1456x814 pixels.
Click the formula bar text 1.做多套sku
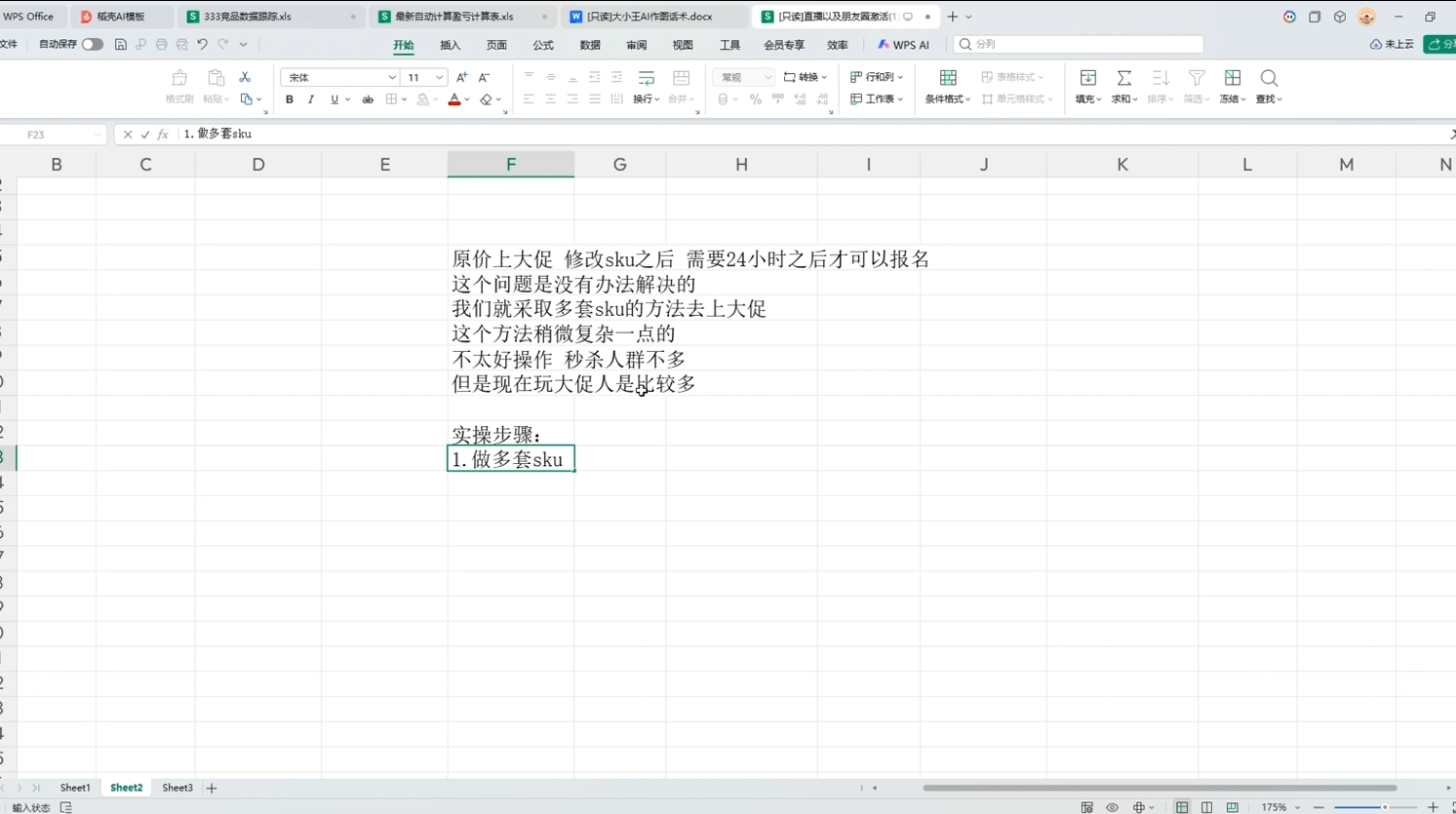point(217,135)
